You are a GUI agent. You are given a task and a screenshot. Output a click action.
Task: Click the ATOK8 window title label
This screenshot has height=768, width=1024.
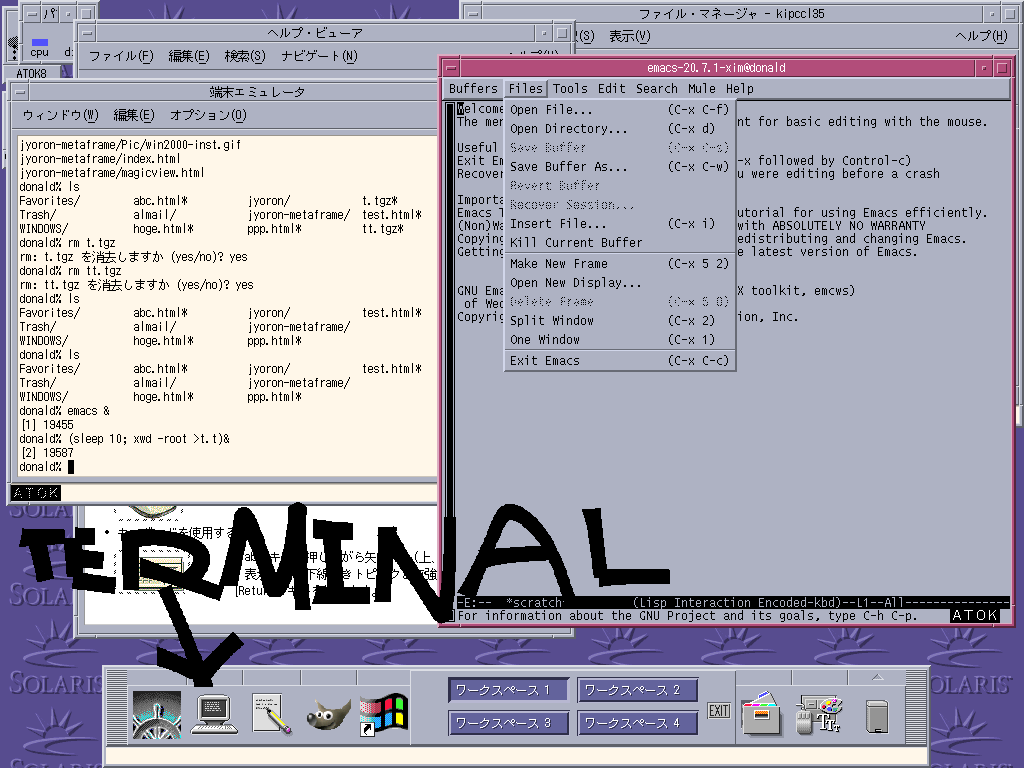tap(31, 73)
